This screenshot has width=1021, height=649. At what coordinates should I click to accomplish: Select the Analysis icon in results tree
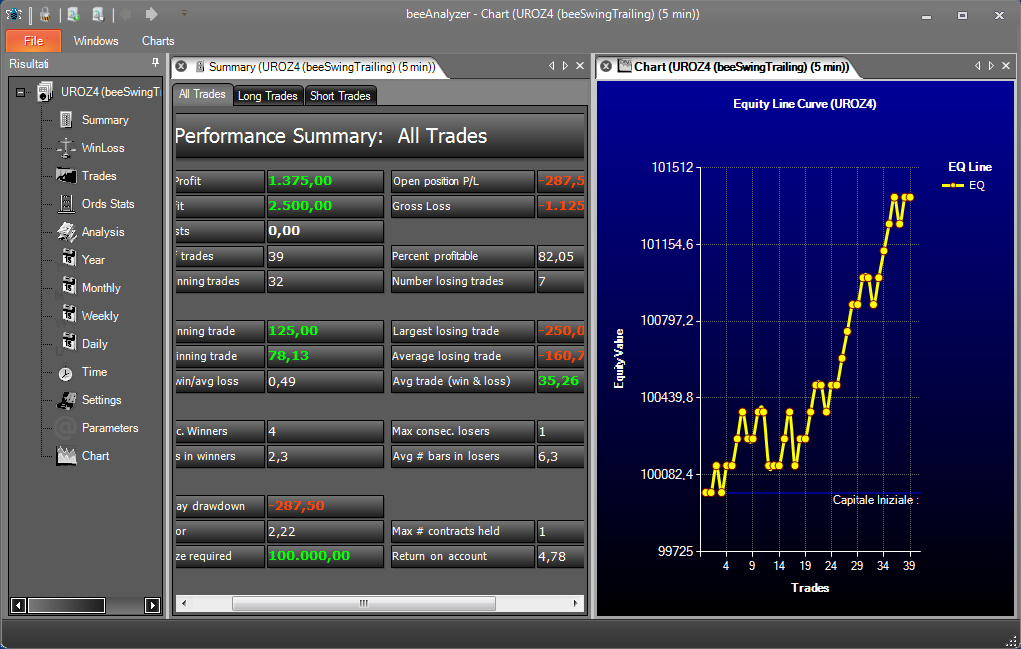tap(66, 232)
